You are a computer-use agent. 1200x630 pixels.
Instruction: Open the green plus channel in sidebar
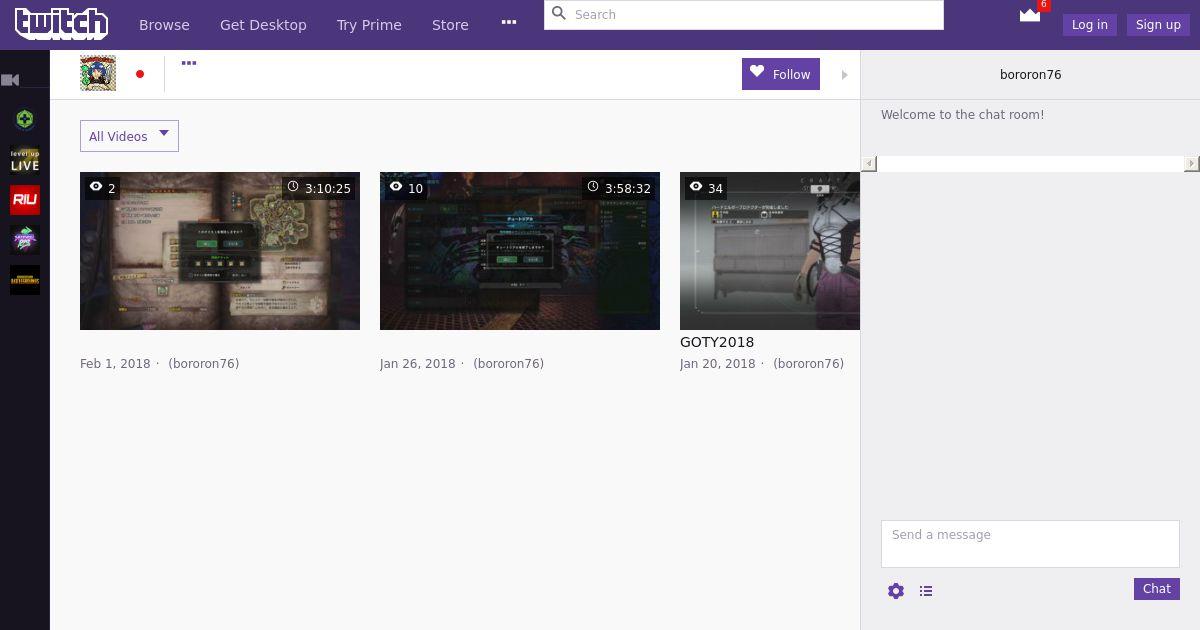(25, 120)
